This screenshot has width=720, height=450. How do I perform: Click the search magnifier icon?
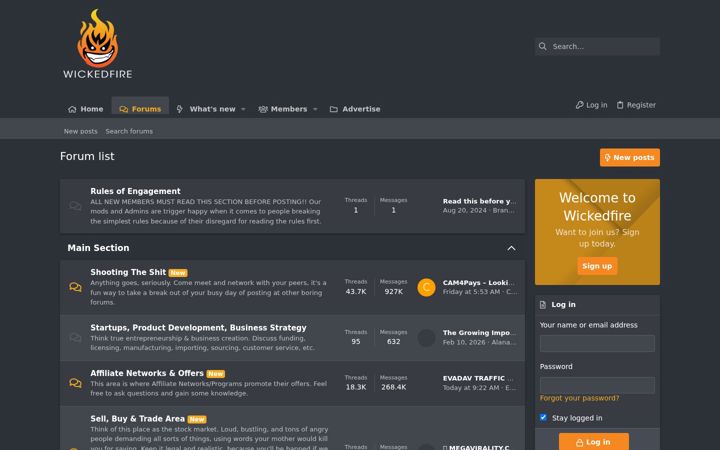coord(543,46)
